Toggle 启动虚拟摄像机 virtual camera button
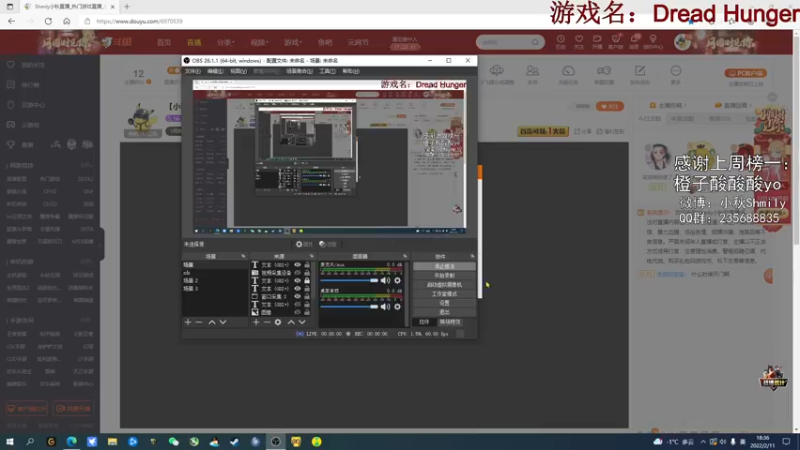The image size is (800, 450). pyautogui.click(x=444, y=285)
